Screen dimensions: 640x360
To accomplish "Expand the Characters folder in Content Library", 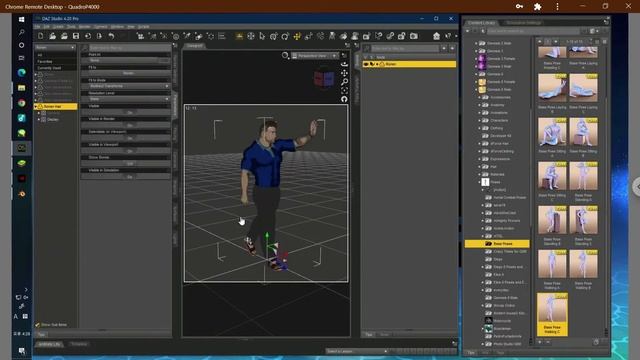I will [x=479, y=120].
